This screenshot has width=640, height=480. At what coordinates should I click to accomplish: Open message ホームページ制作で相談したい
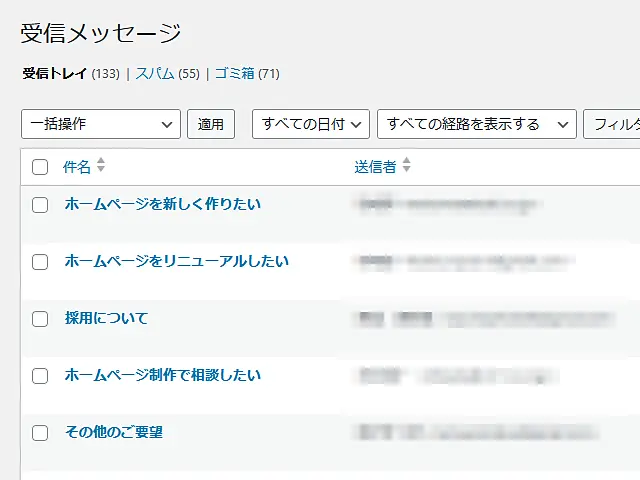[x=163, y=375]
